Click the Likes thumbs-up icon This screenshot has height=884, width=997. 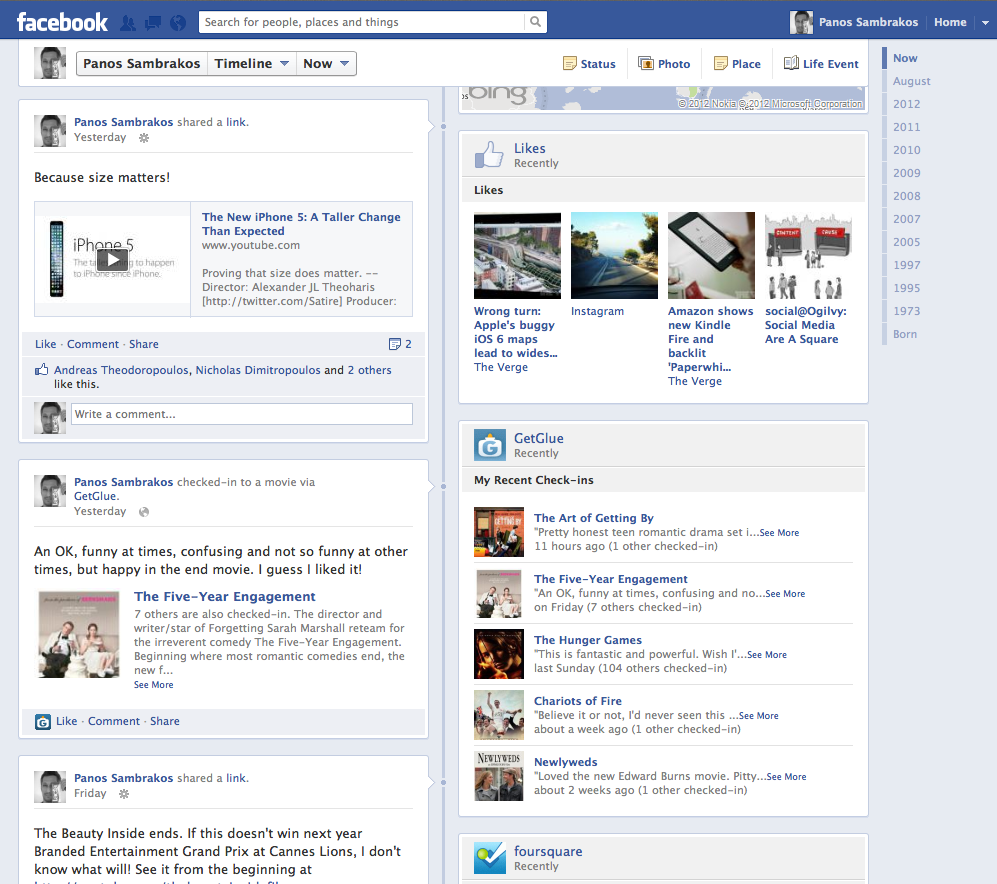pos(489,155)
